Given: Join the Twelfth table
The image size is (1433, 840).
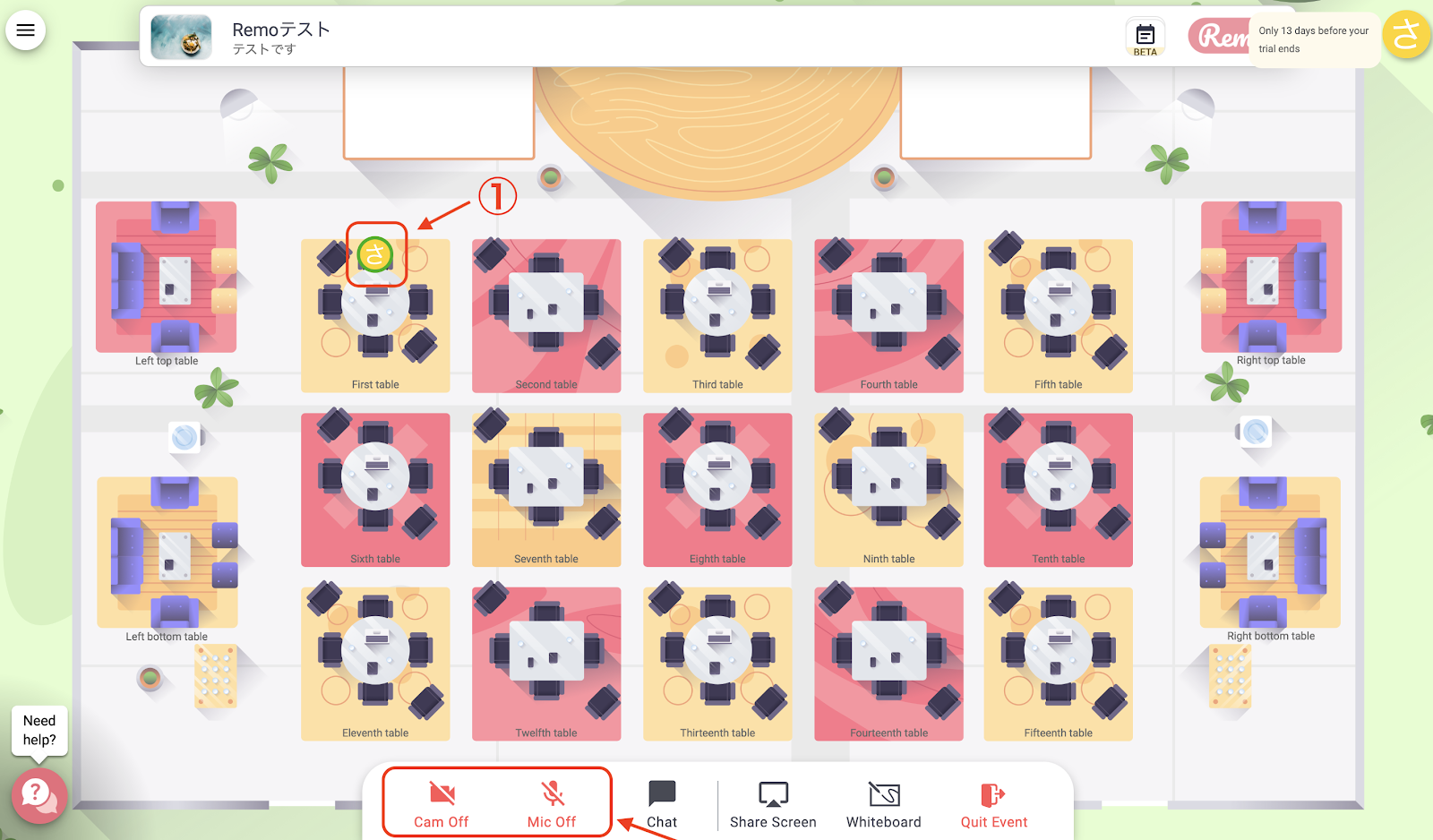Looking at the screenshot, I should pyautogui.click(x=546, y=664).
